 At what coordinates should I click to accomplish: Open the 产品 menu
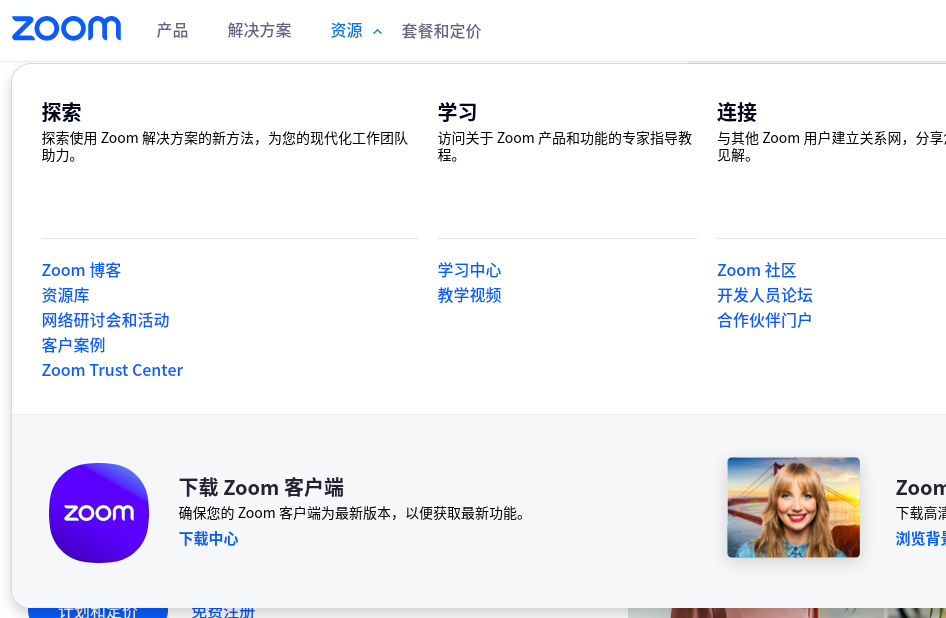coord(172,31)
